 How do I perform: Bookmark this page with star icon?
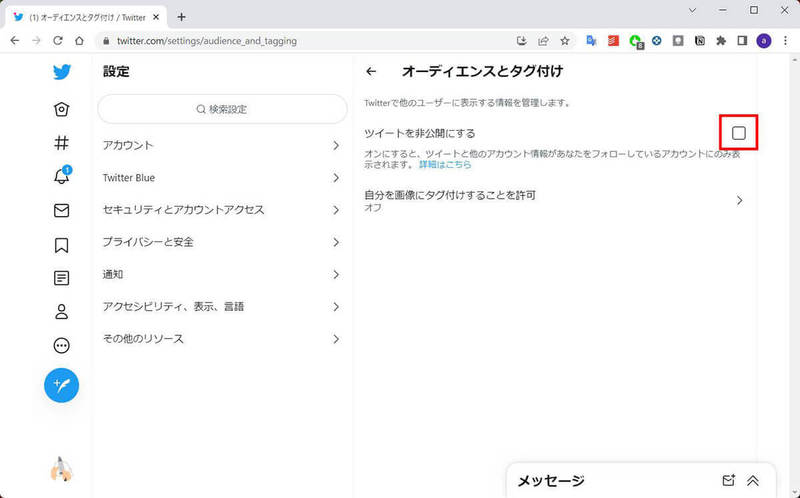click(x=565, y=41)
